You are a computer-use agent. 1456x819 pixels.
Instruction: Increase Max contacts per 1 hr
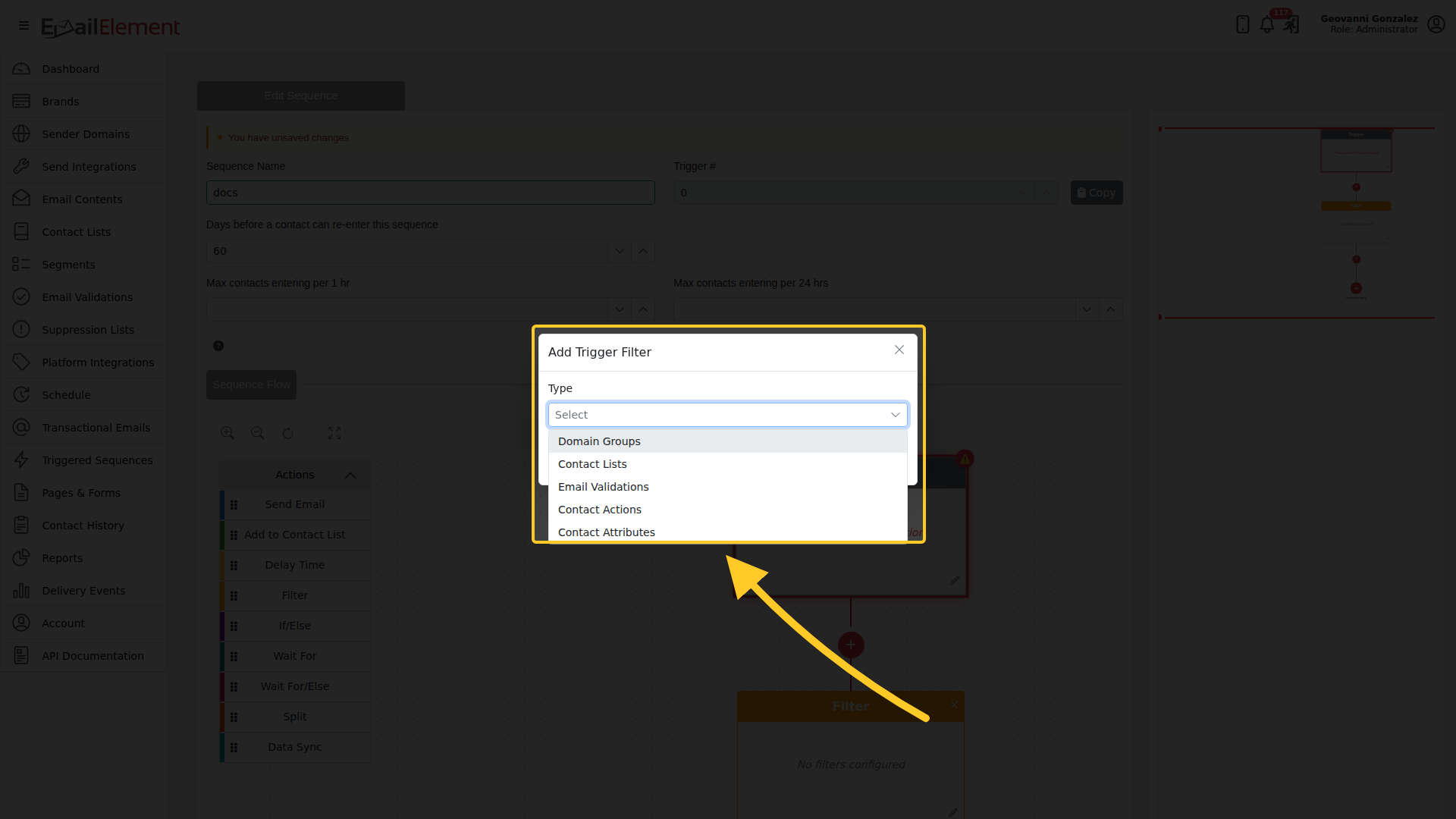643,309
